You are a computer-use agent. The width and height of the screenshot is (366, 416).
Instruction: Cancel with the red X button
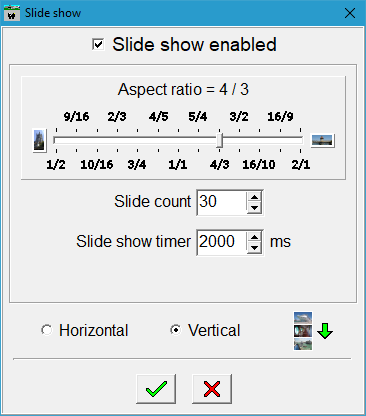pos(212,389)
